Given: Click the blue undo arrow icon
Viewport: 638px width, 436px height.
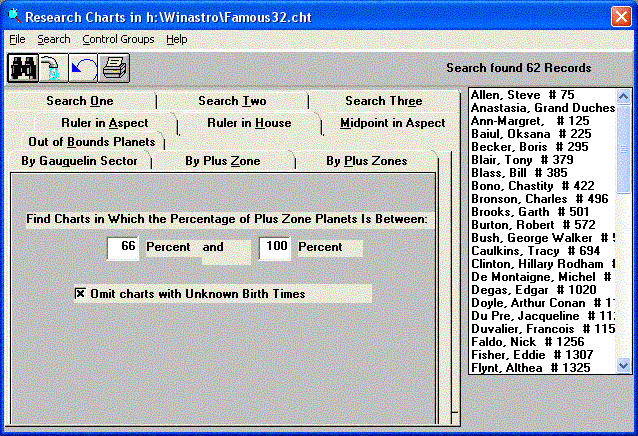Looking at the screenshot, I should point(81,68).
